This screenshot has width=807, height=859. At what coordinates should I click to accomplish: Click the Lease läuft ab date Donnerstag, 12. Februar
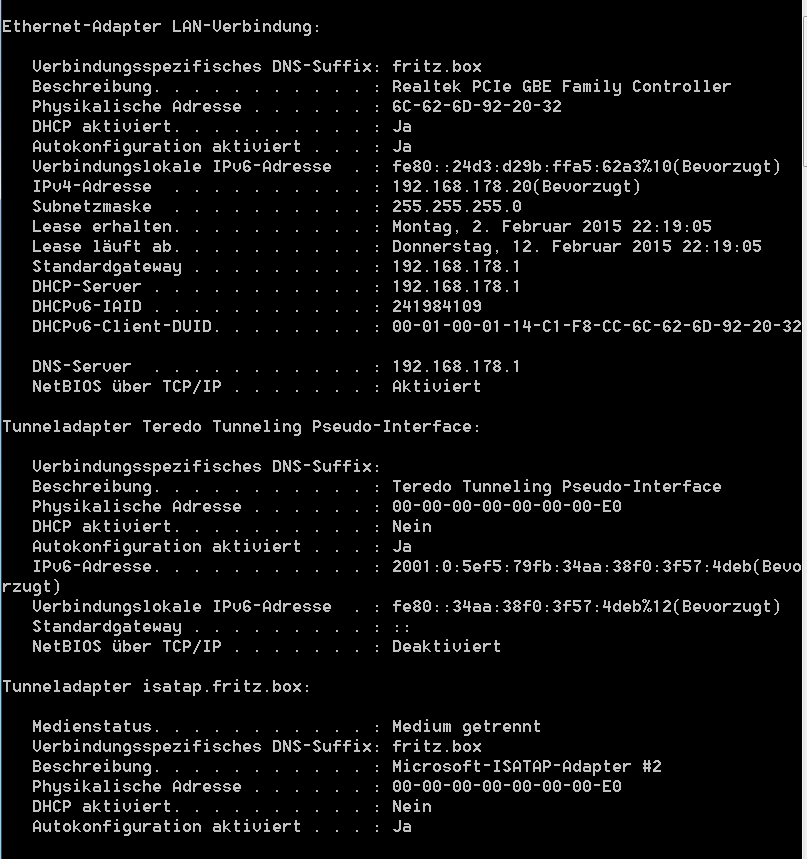click(x=576, y=247)
